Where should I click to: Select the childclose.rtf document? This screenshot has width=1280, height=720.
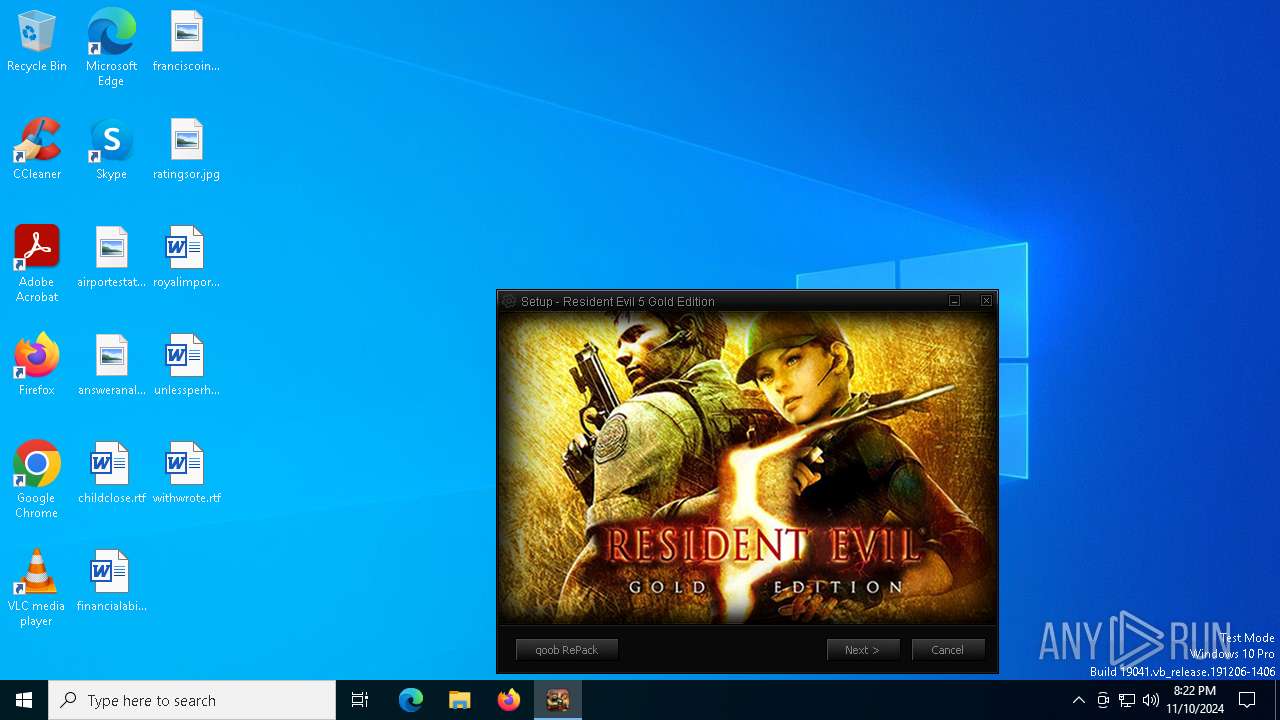(111, 474)
